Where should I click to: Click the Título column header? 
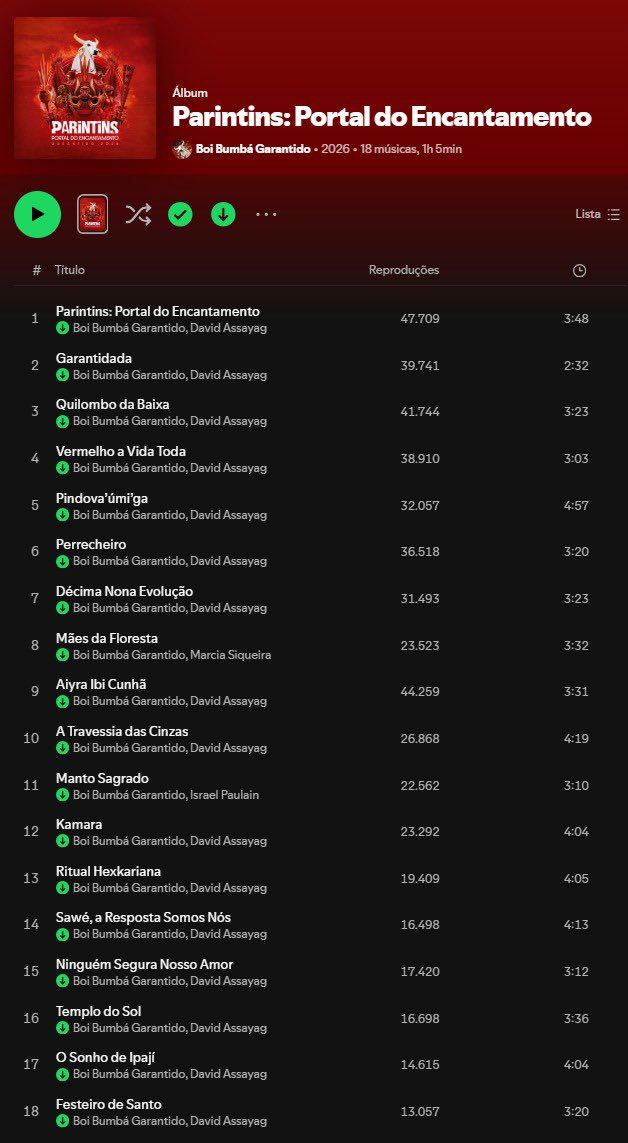pyautogui.click(x=70, y=270)
